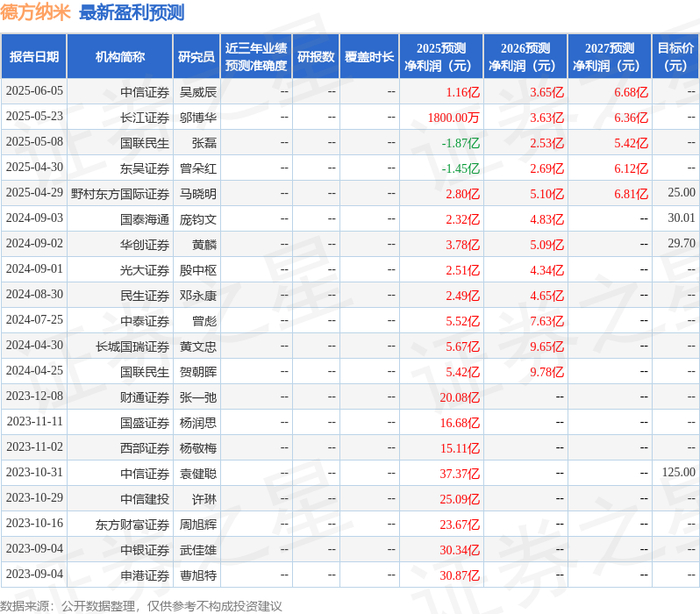Click the 2025预测净利润 column header
This screenshot has width=700, height=614.
(441, 57)
